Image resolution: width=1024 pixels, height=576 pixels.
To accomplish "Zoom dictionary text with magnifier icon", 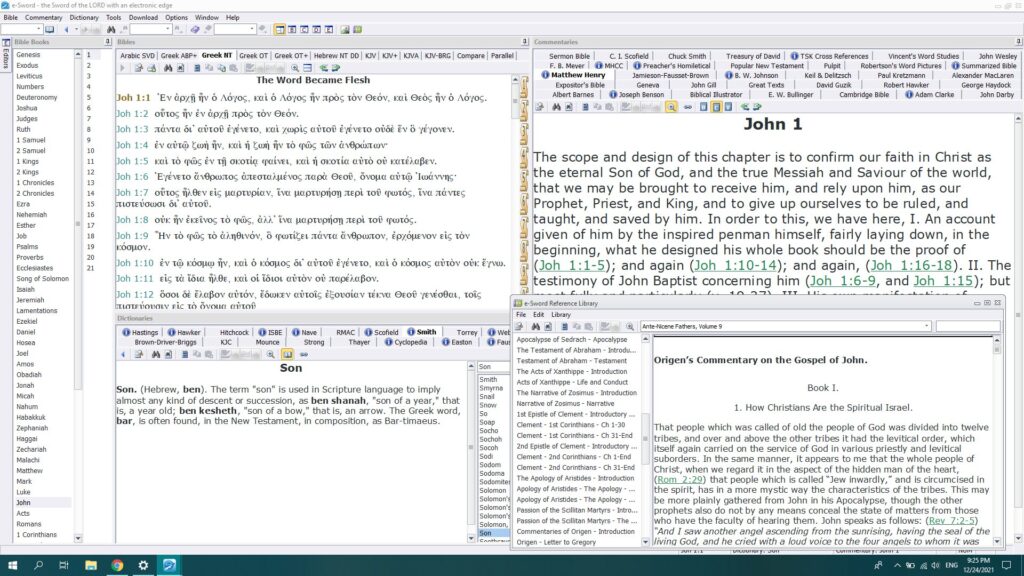I will click(270, 354).
